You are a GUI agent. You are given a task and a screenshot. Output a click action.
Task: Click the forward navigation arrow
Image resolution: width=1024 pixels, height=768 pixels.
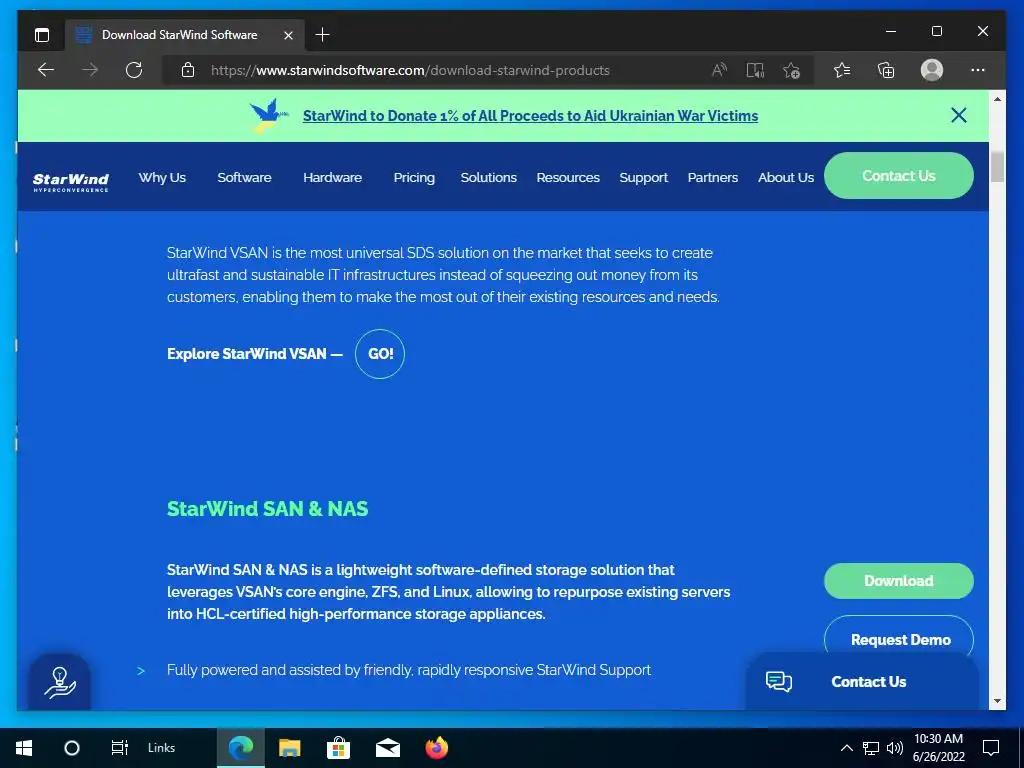pos(89,70)
